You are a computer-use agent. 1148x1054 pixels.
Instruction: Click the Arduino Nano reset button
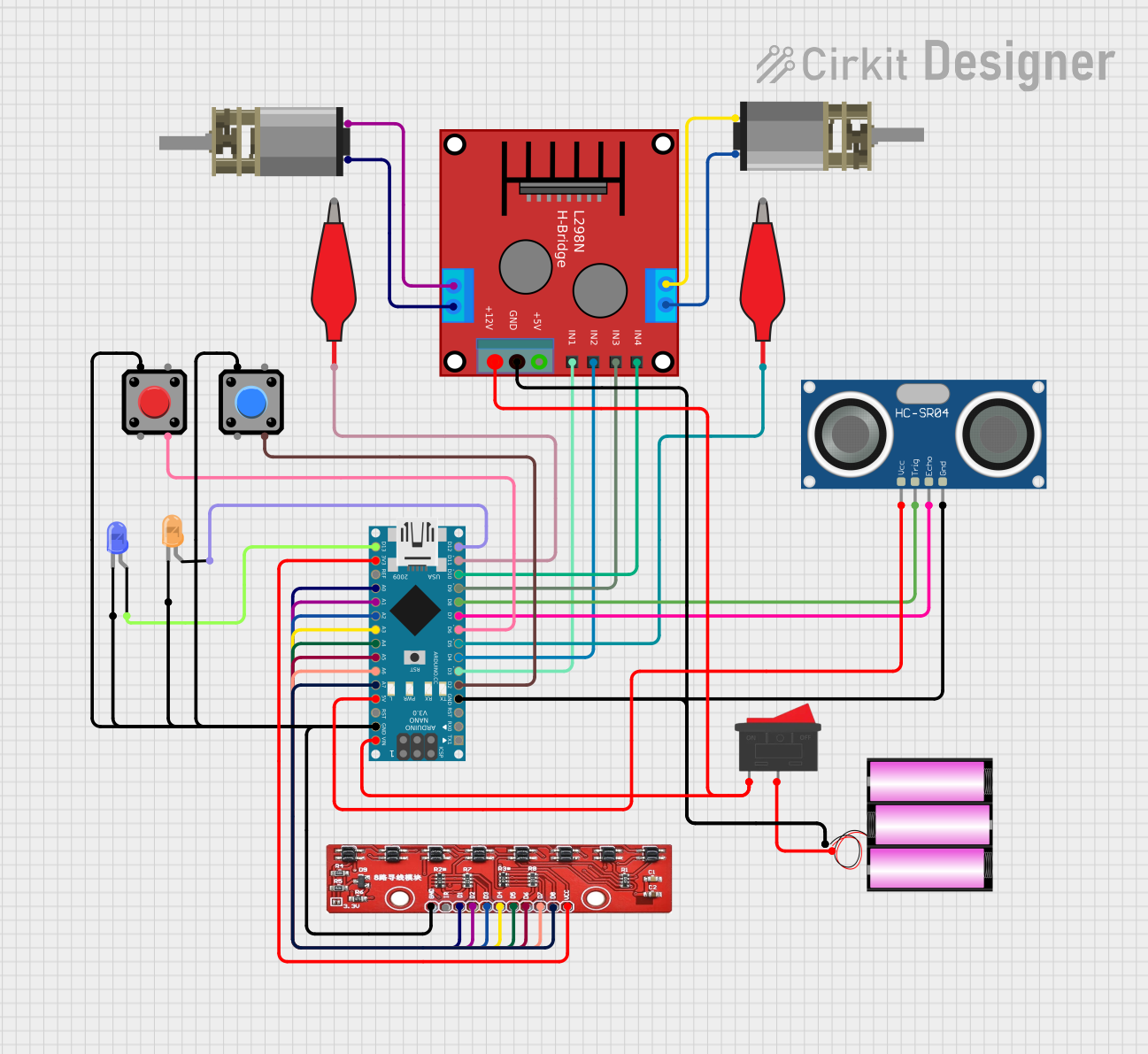pos(413,657)
